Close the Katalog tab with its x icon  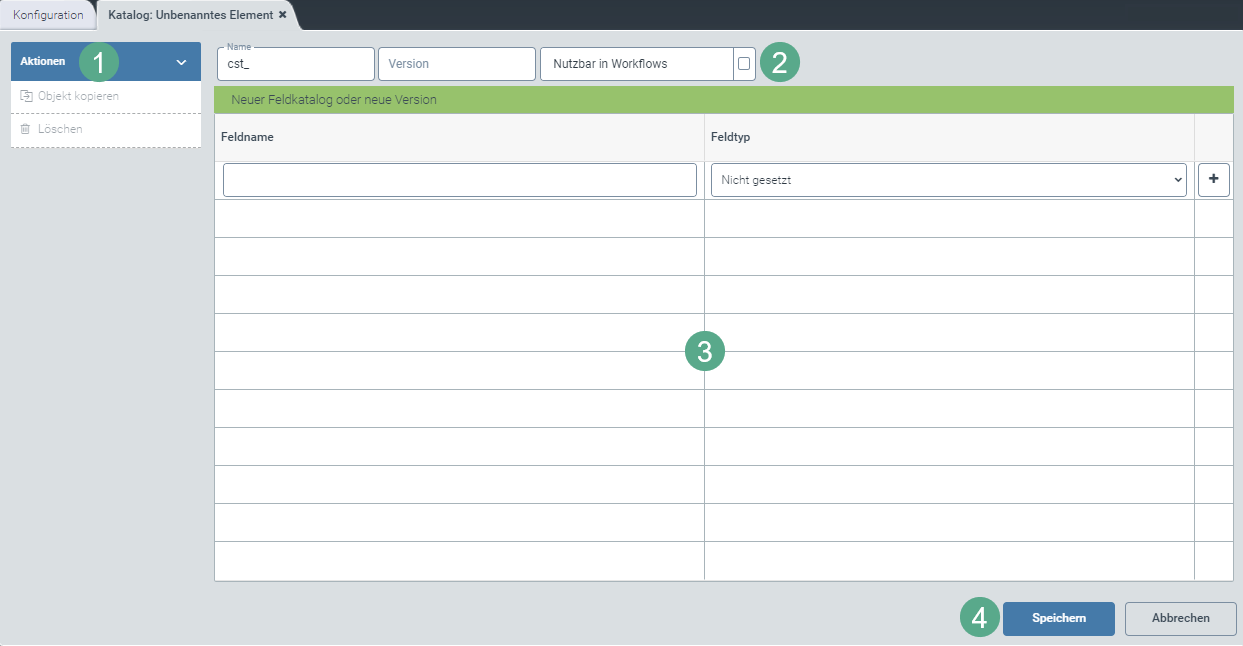(282, 15)
